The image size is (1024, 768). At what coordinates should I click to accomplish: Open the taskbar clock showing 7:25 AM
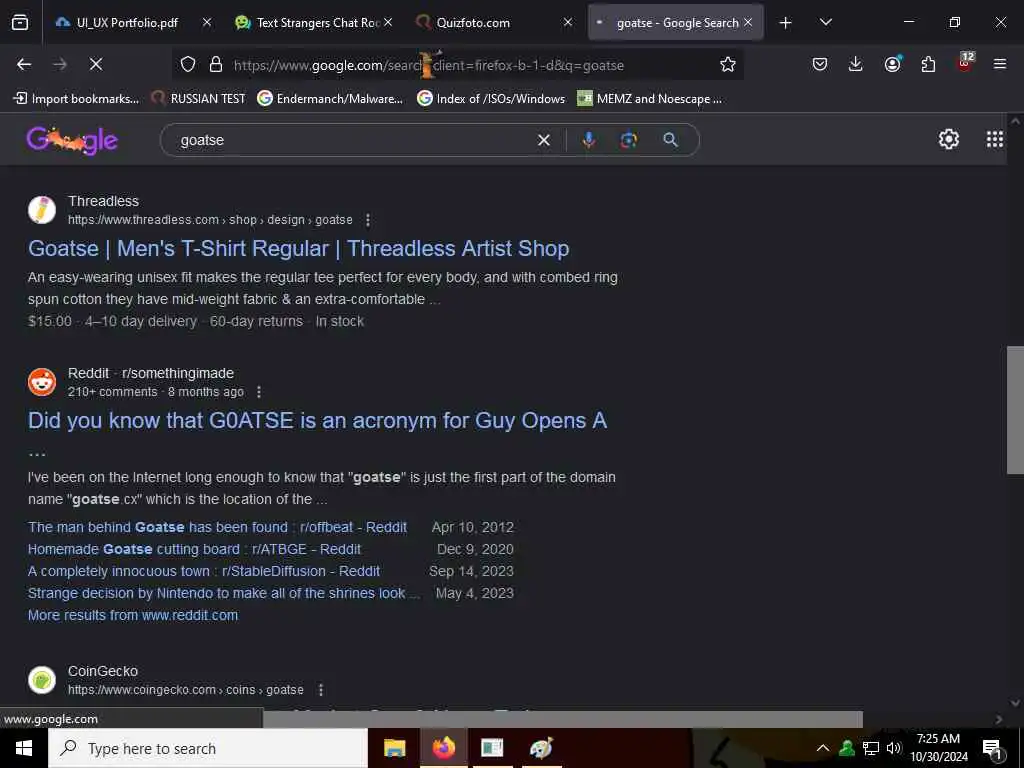938,748
